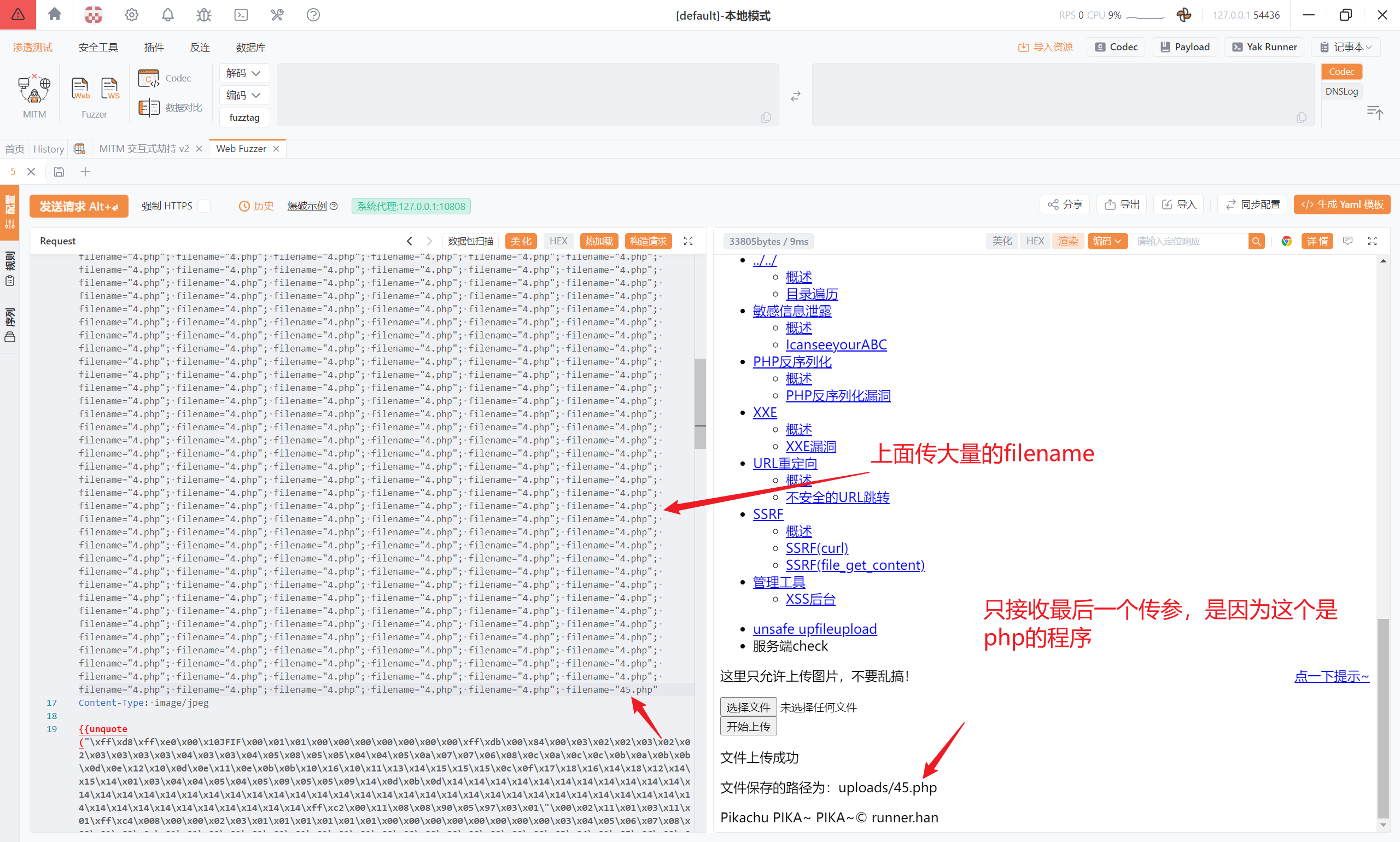The image size is (1400, 842).
Task: Open the database menu
Action: [x=250, y=47]
